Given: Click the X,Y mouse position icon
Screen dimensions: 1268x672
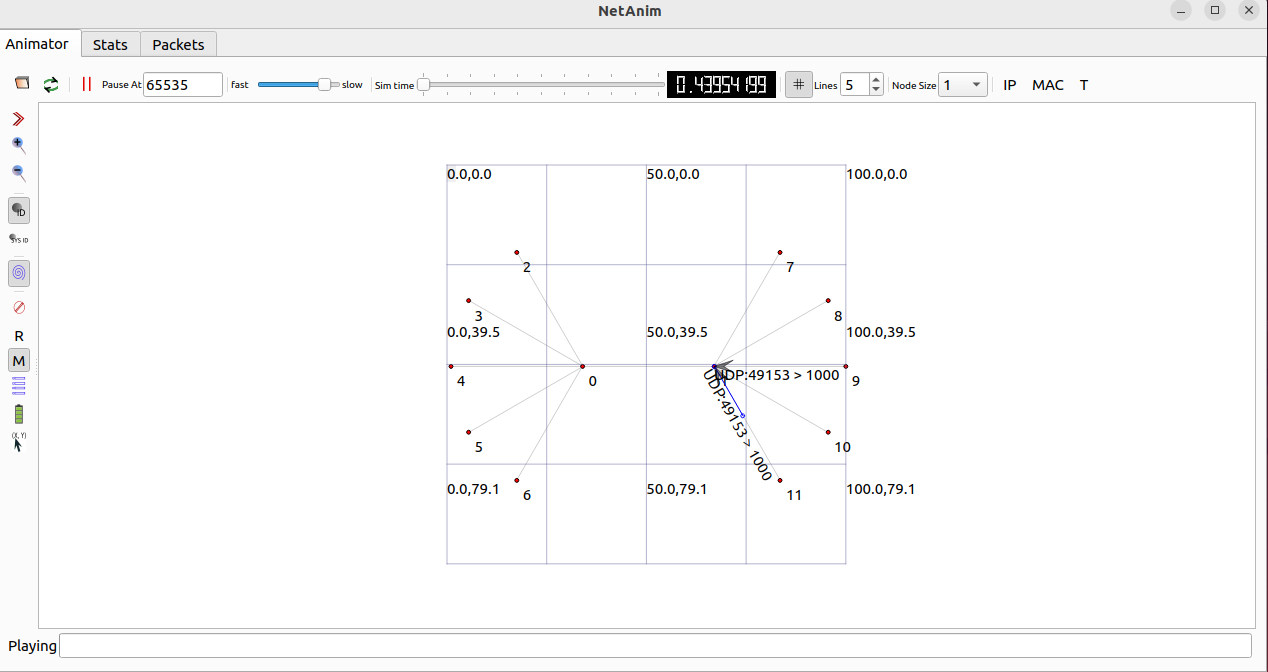Looking at the screenshot, I should (18, 442).
